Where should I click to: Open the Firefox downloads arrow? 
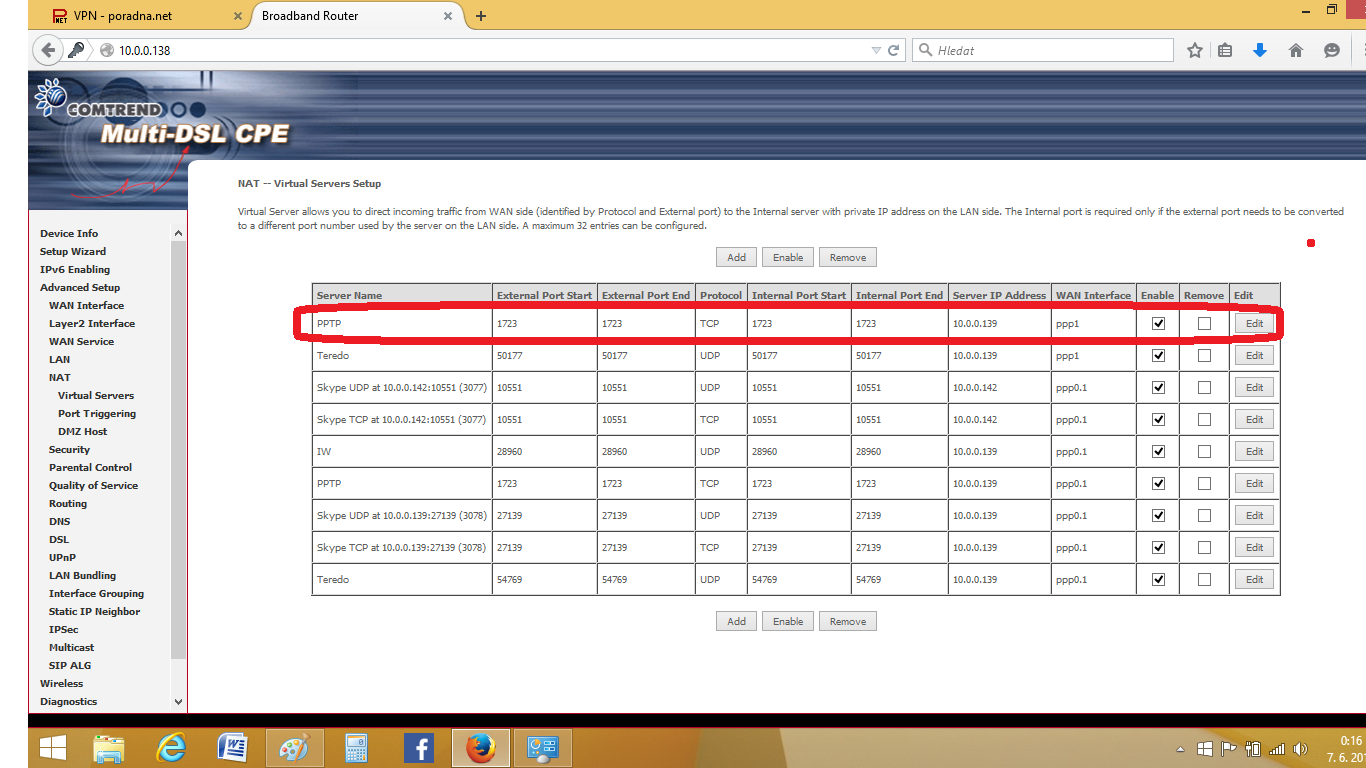click(1260, 50)
